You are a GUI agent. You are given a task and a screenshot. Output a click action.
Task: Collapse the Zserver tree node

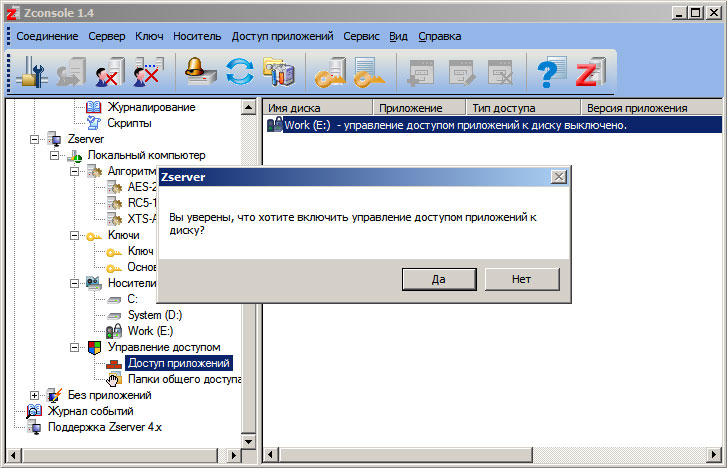coord(34,139)
